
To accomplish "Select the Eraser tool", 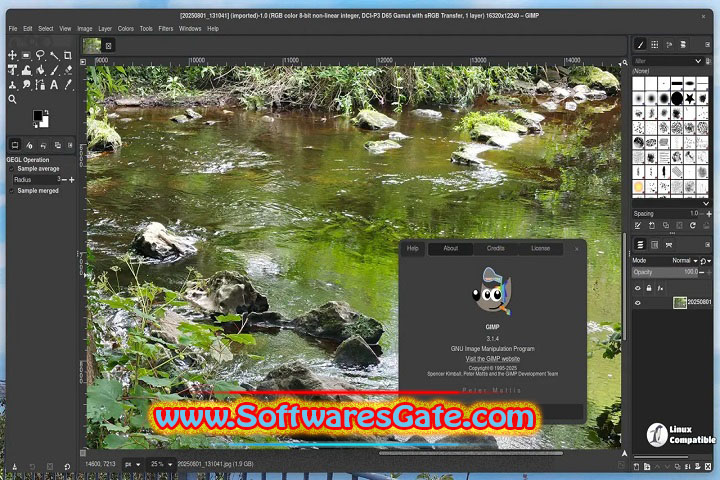I will pyautogui.click(x=68, y=70).
